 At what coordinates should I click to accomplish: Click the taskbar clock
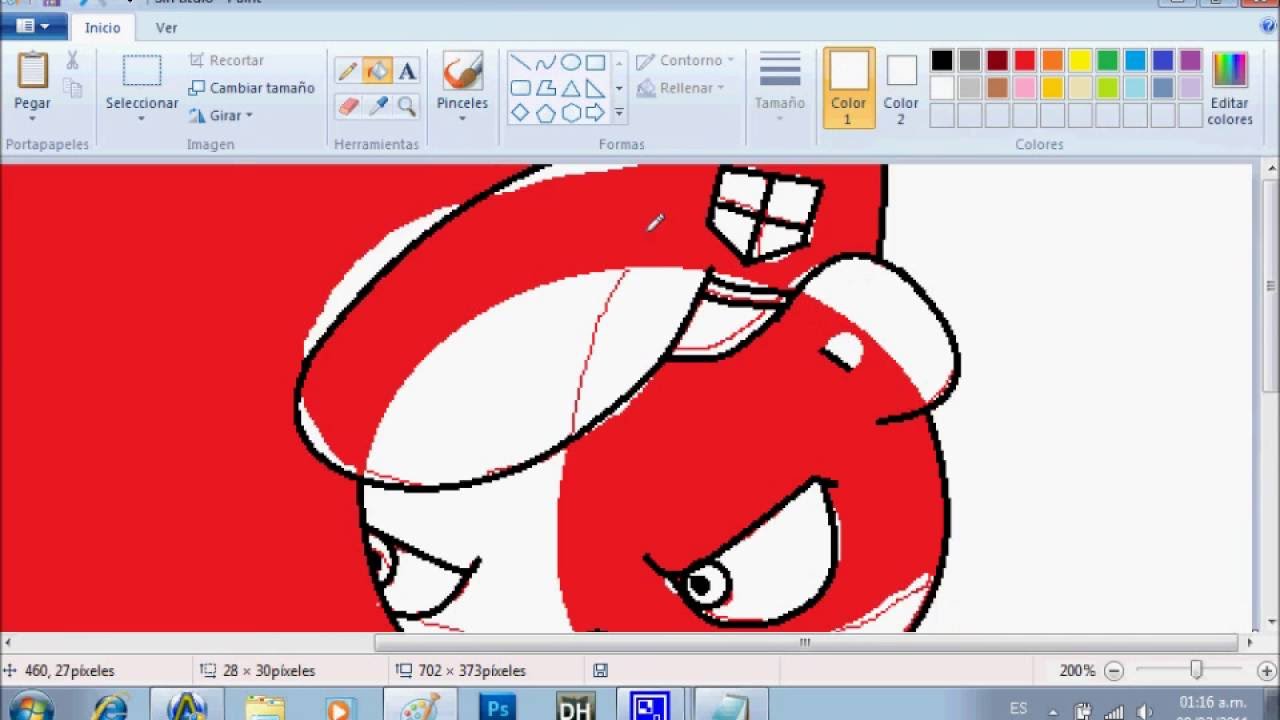pos(1212,709)
